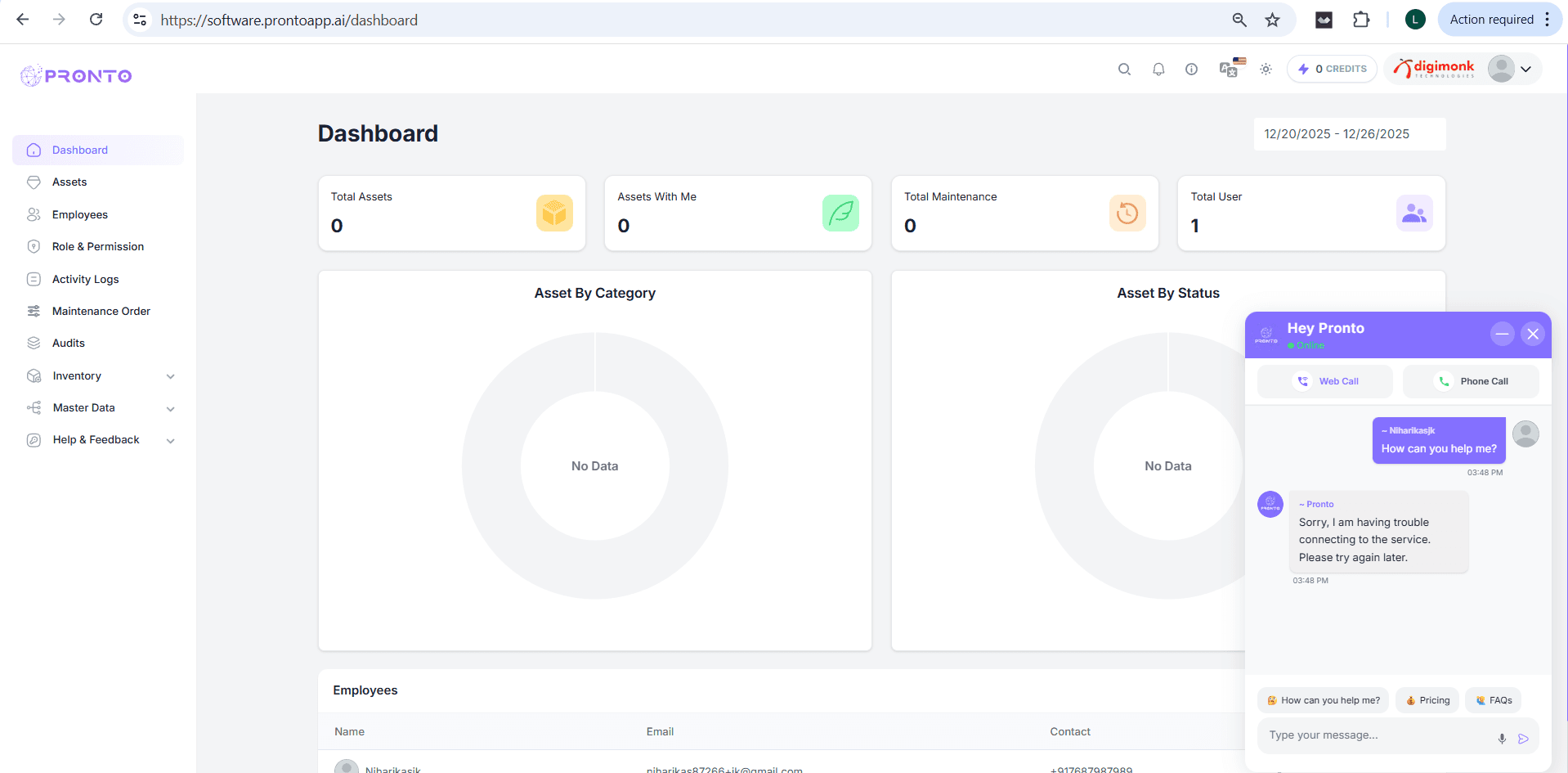
Task: Click the Pricing quick reply chip
Action: point(1427,700)
